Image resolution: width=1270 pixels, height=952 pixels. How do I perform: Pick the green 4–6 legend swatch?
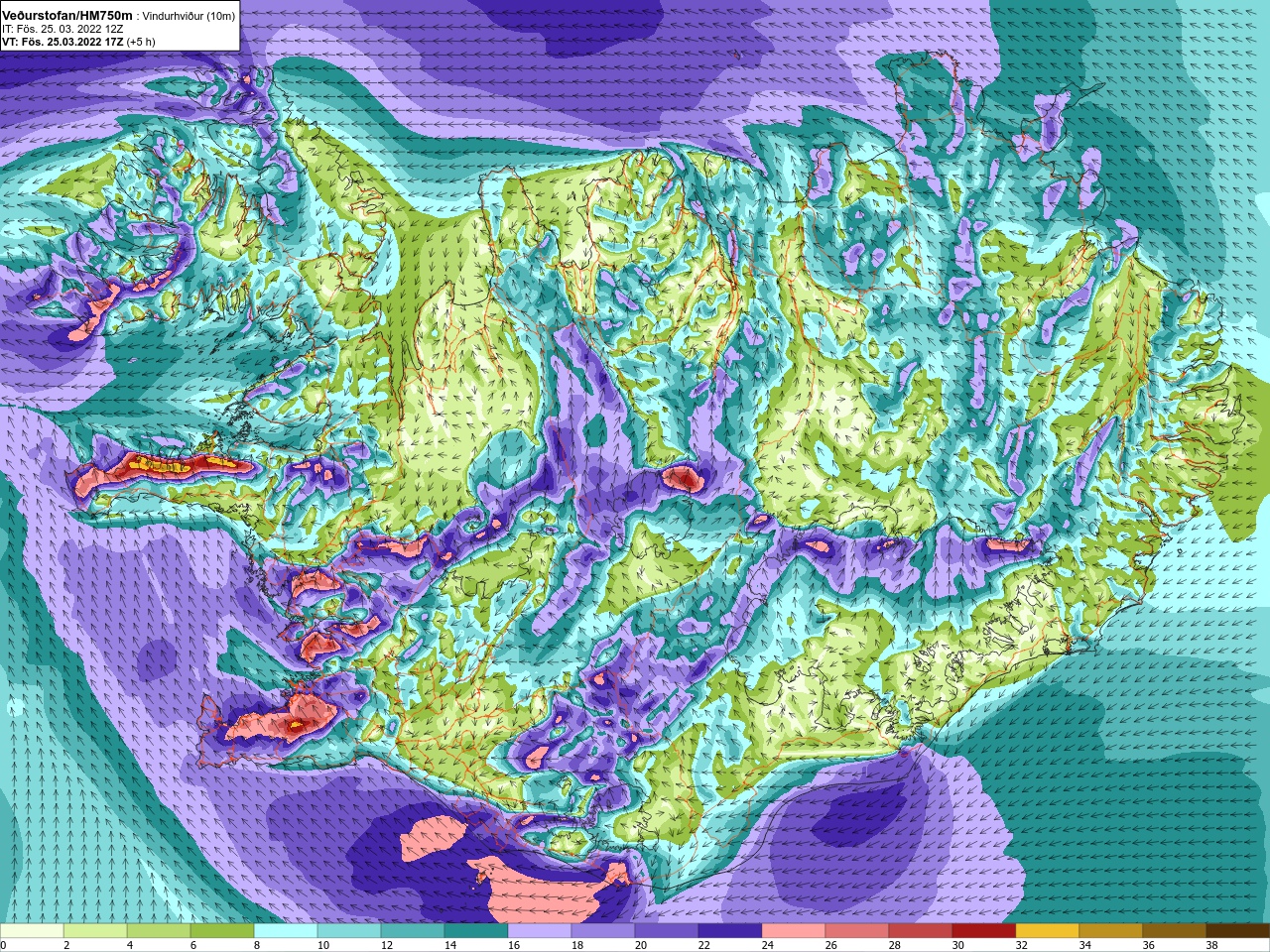pyautogui.click(x=159, y=931)
